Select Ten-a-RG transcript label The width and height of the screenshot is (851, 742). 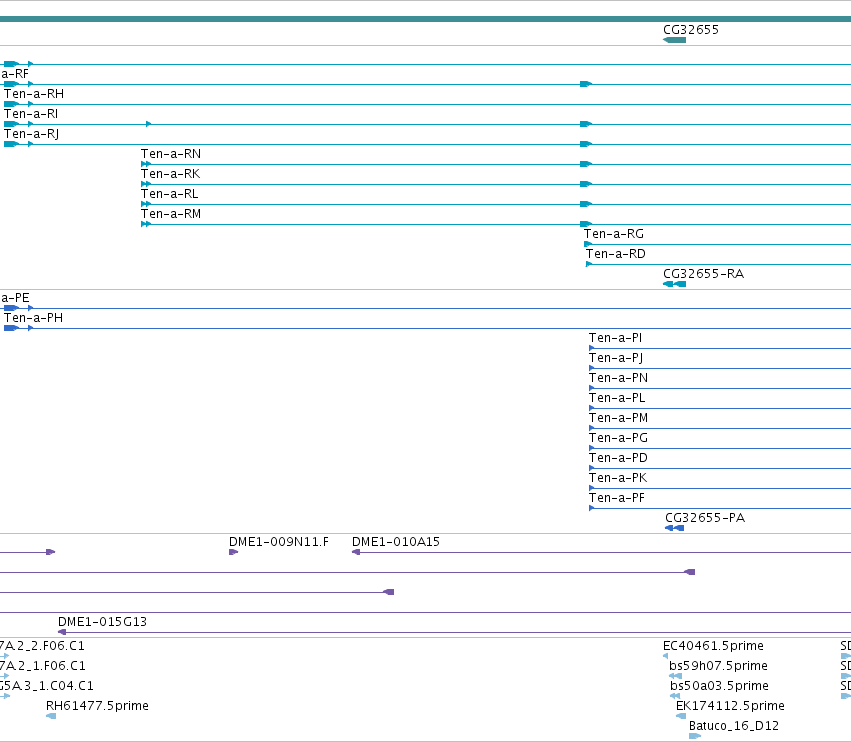pos(614,234)
